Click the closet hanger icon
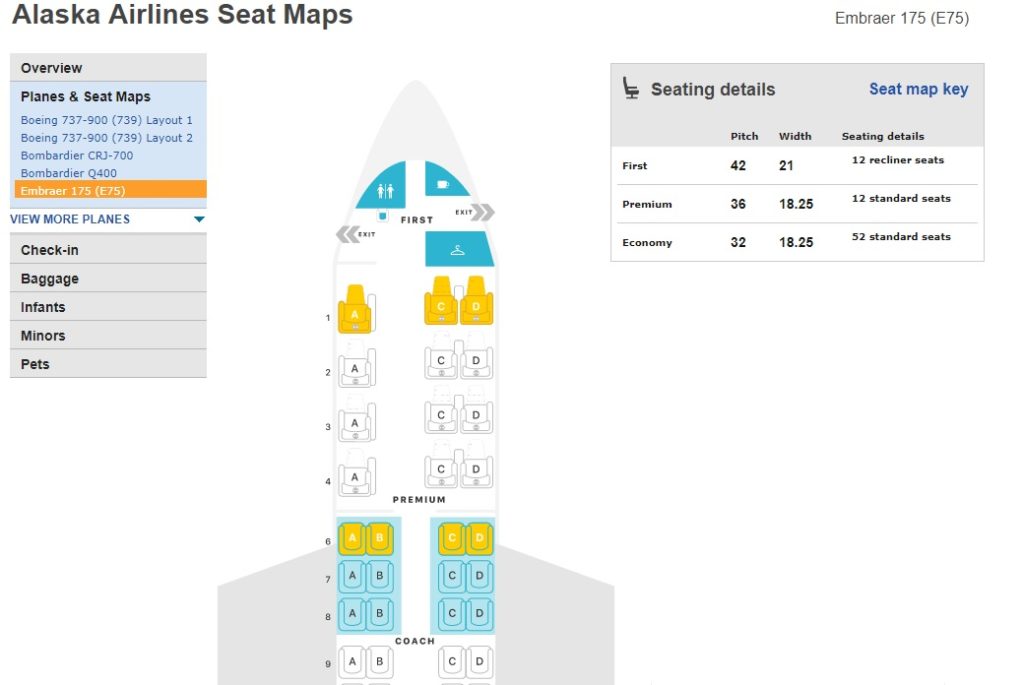1024x685 pixels. click(458, 250)
